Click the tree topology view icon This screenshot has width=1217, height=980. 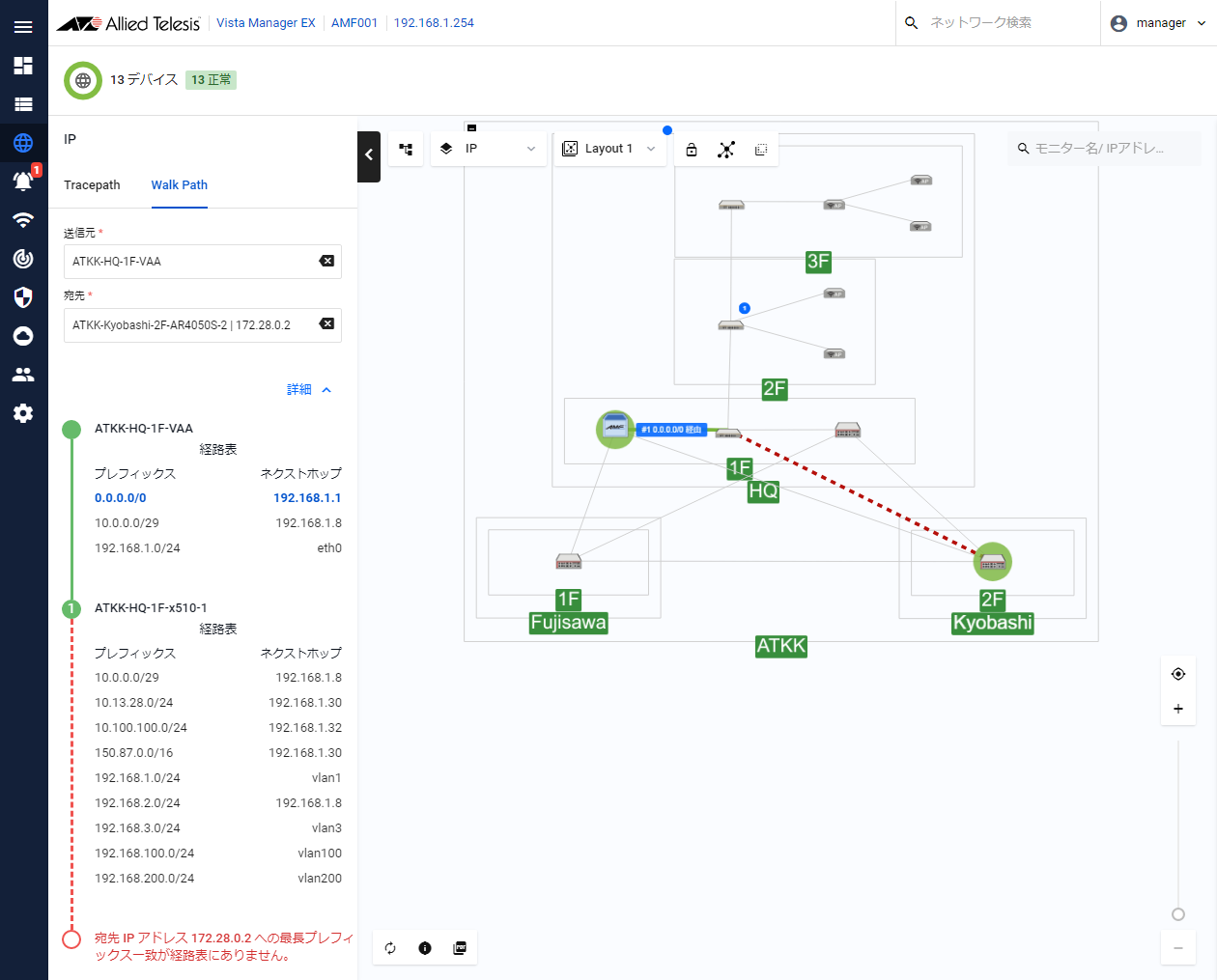click(406, 149)
